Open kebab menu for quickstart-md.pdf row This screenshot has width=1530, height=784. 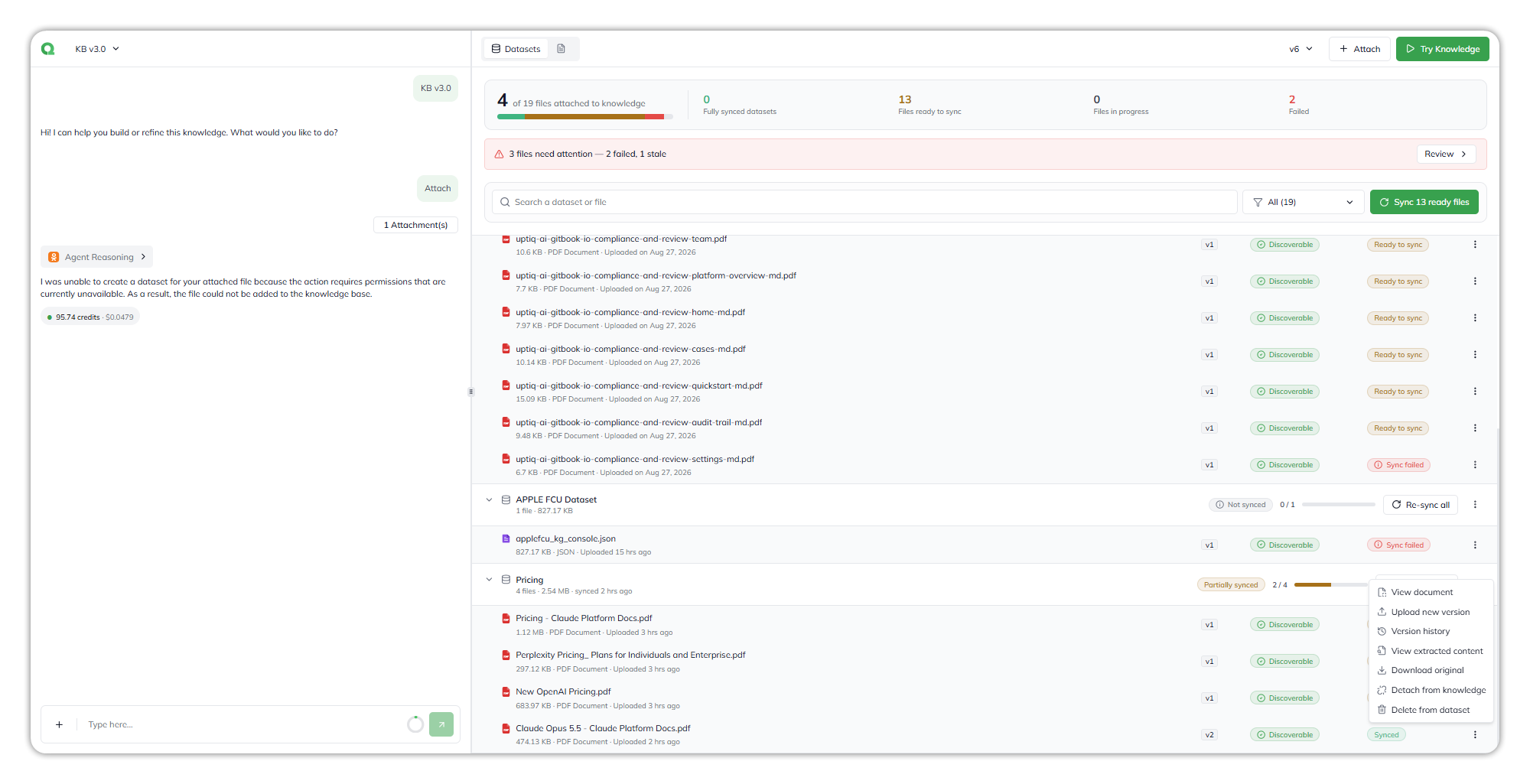(1475, 392)
